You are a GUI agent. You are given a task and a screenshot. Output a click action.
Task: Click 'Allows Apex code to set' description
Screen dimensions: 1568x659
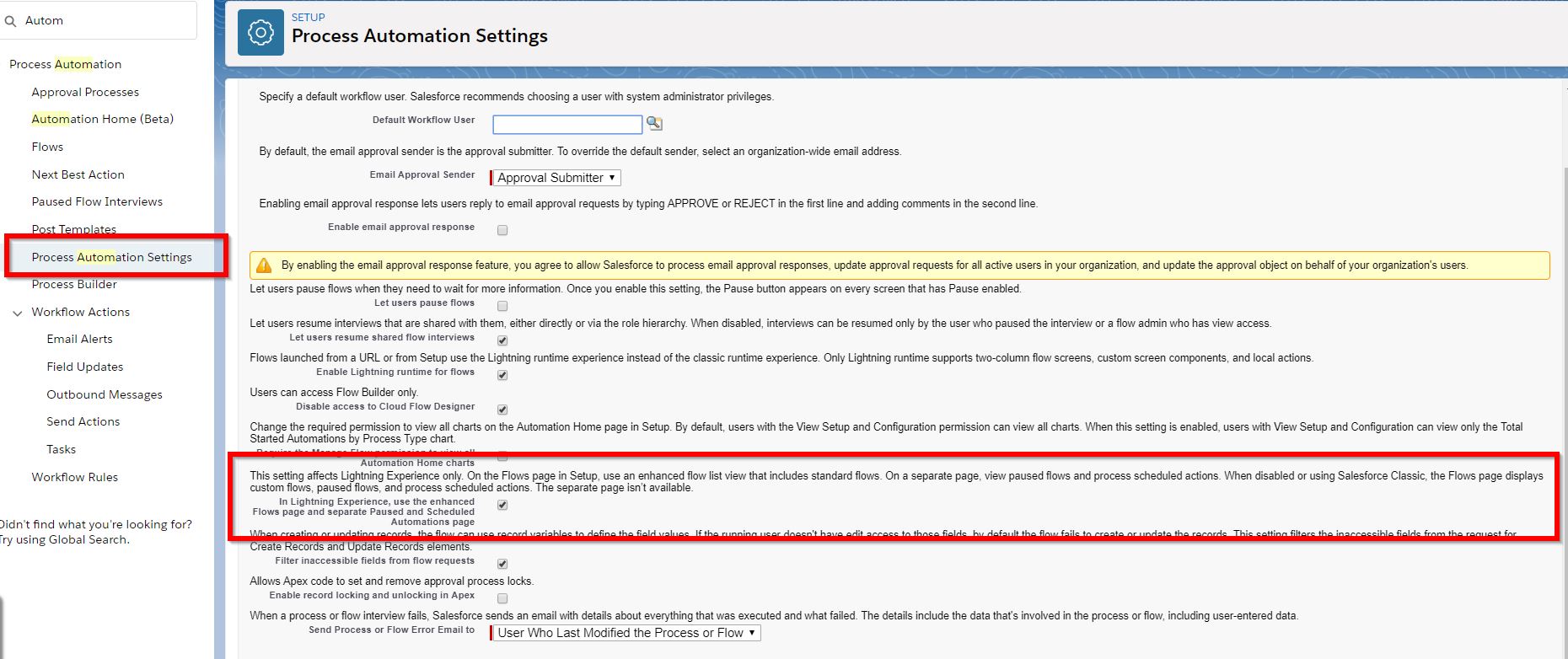pyautogui.click(x=392, y=581)
